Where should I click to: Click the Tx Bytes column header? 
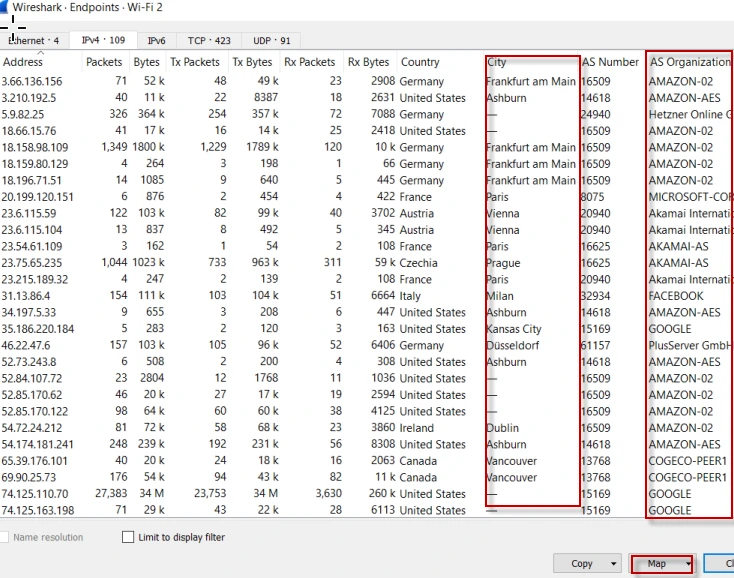252,62
